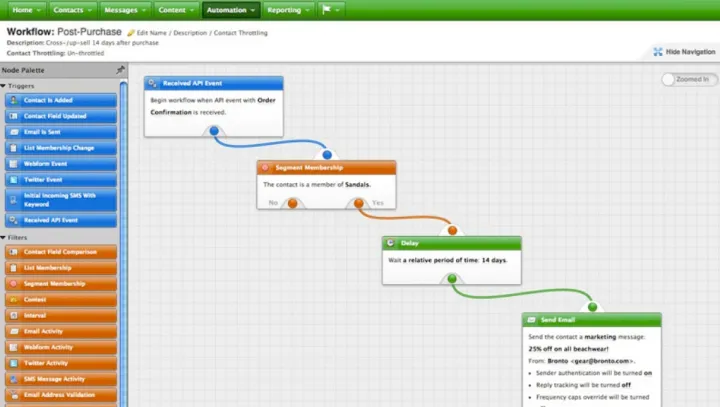Click the green output connector of Delay node
The image size is (720, 407).
[452, 278]
